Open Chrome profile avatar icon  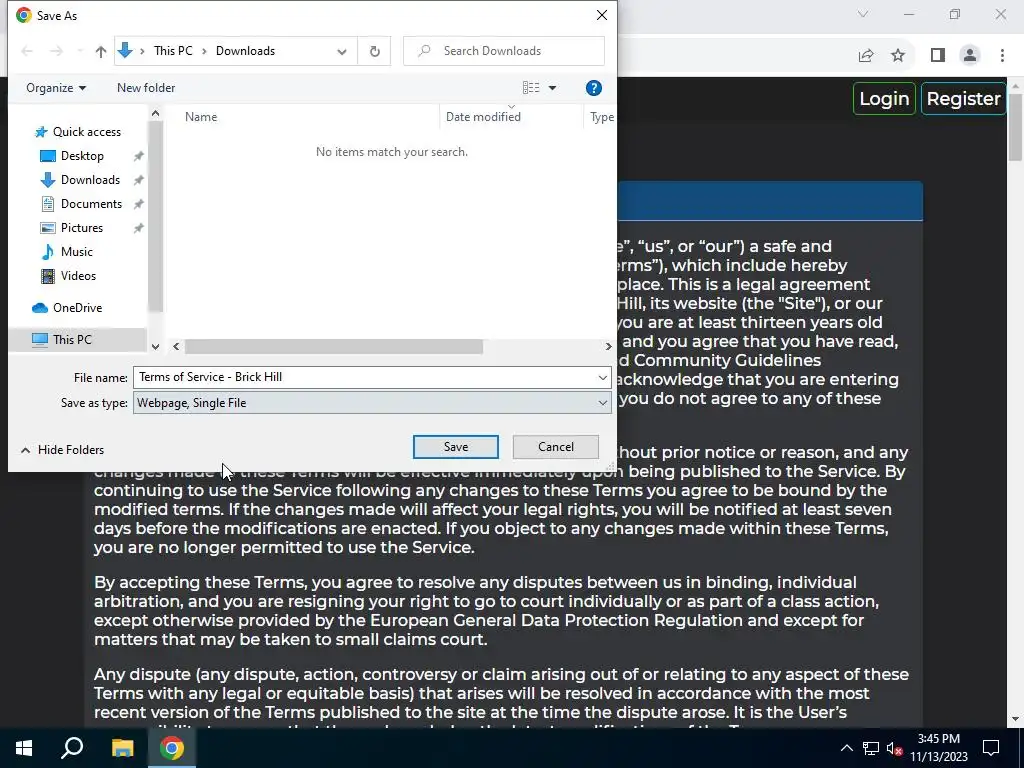pyautogui.click(x=970, y=56)
